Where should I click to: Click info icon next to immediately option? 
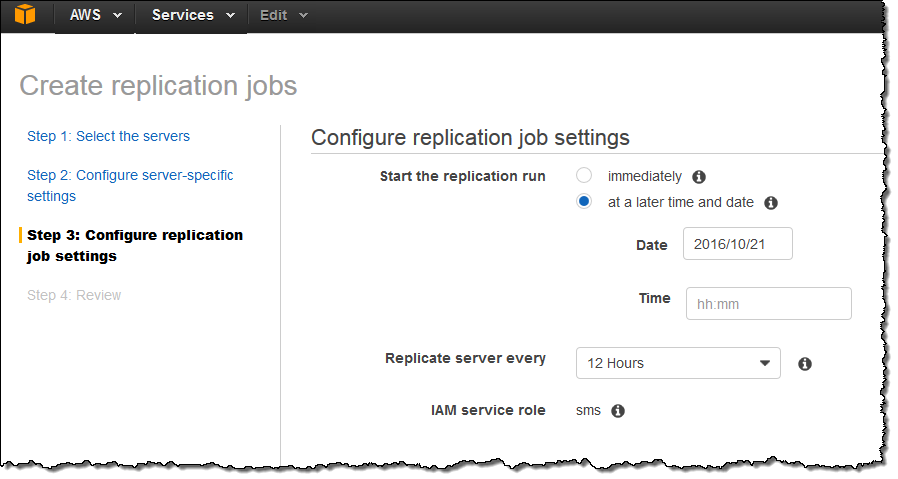click(699, 177)
